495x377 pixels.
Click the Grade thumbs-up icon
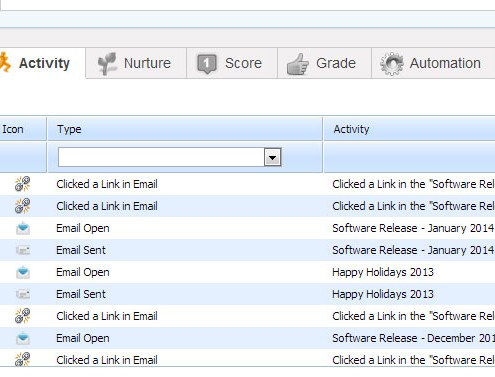298,64
